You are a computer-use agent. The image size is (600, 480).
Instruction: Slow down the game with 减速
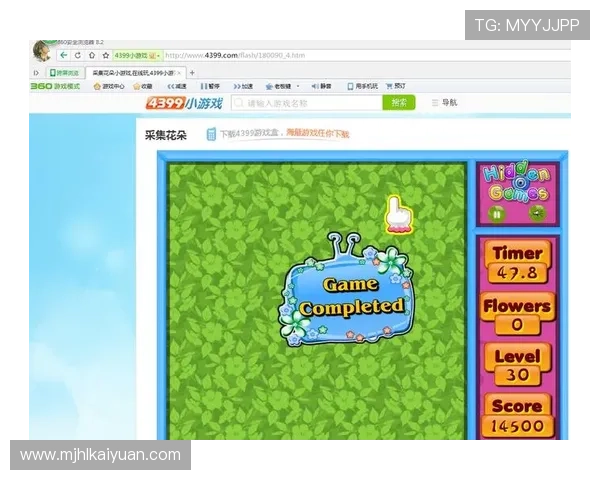177,87
